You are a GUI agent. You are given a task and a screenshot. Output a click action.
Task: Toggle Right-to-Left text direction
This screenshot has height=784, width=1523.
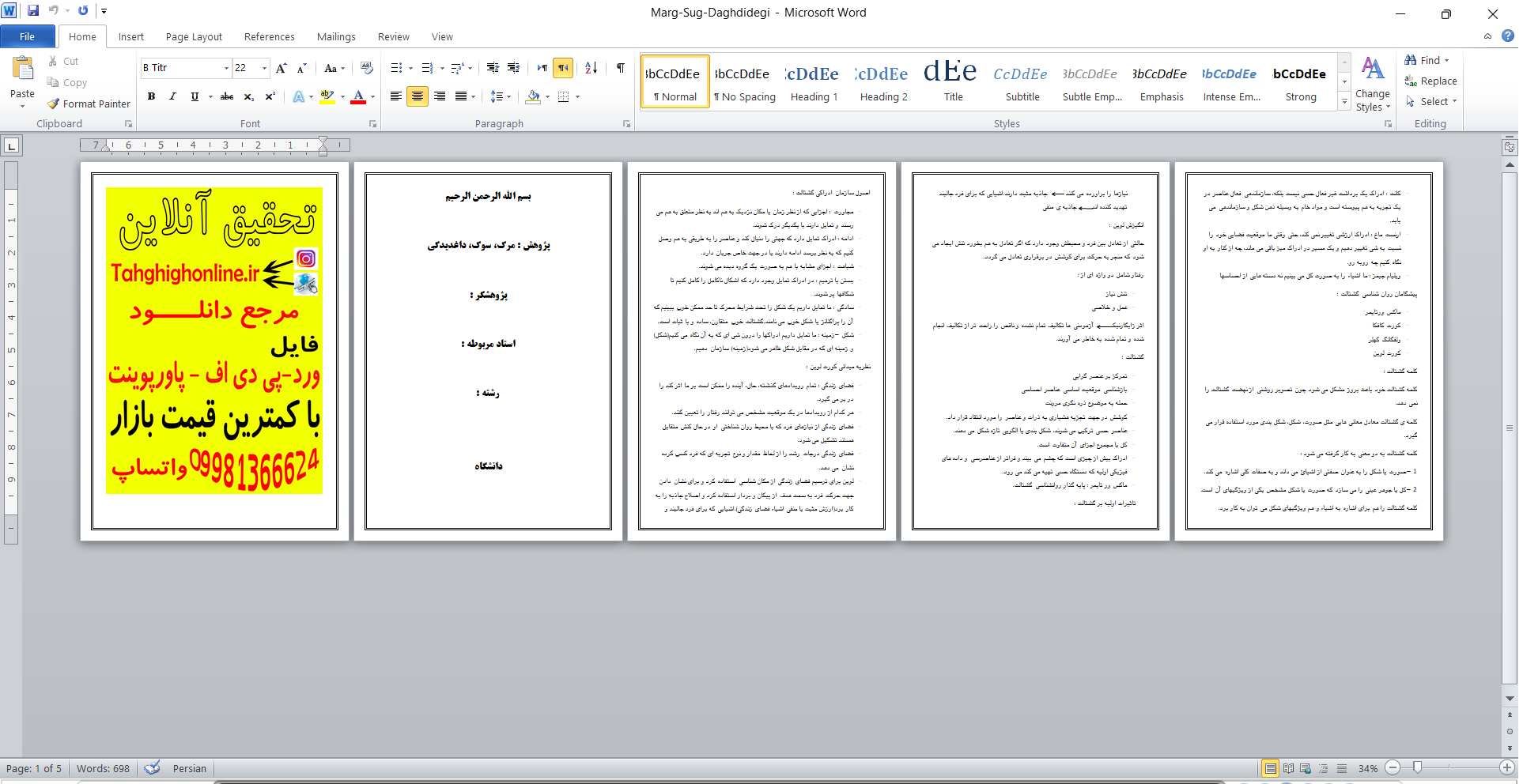(x=563, y=68)
